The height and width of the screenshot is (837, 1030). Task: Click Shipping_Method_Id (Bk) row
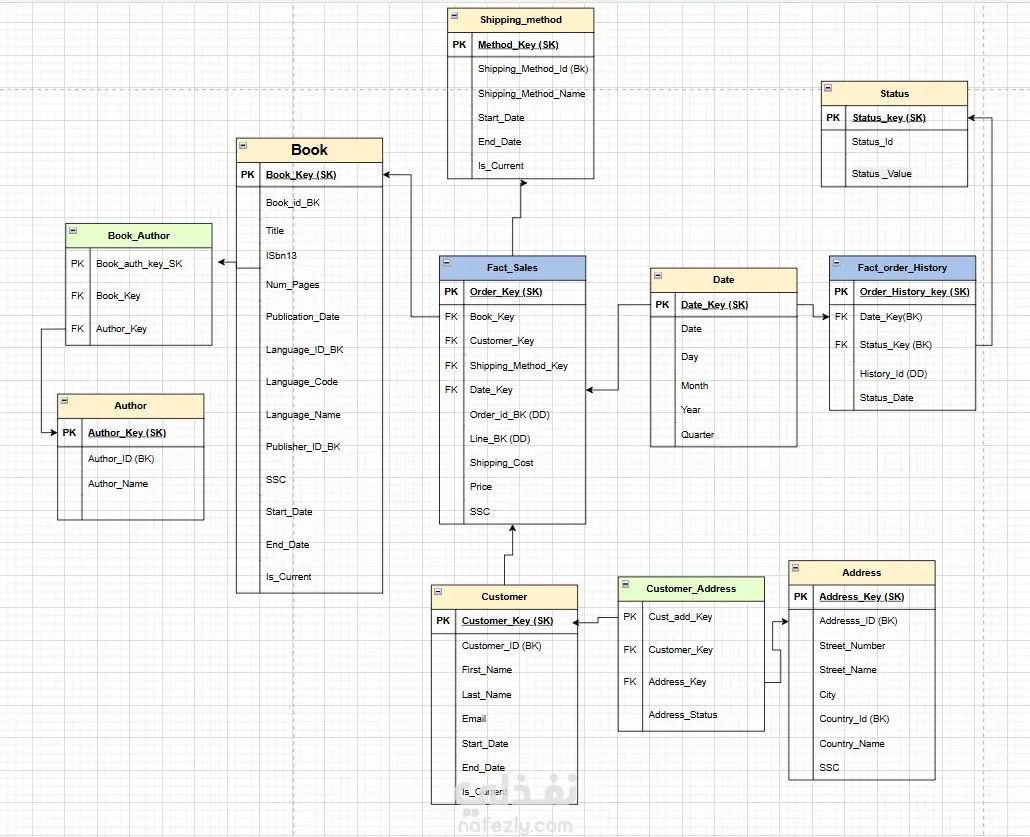pos(520,69)
